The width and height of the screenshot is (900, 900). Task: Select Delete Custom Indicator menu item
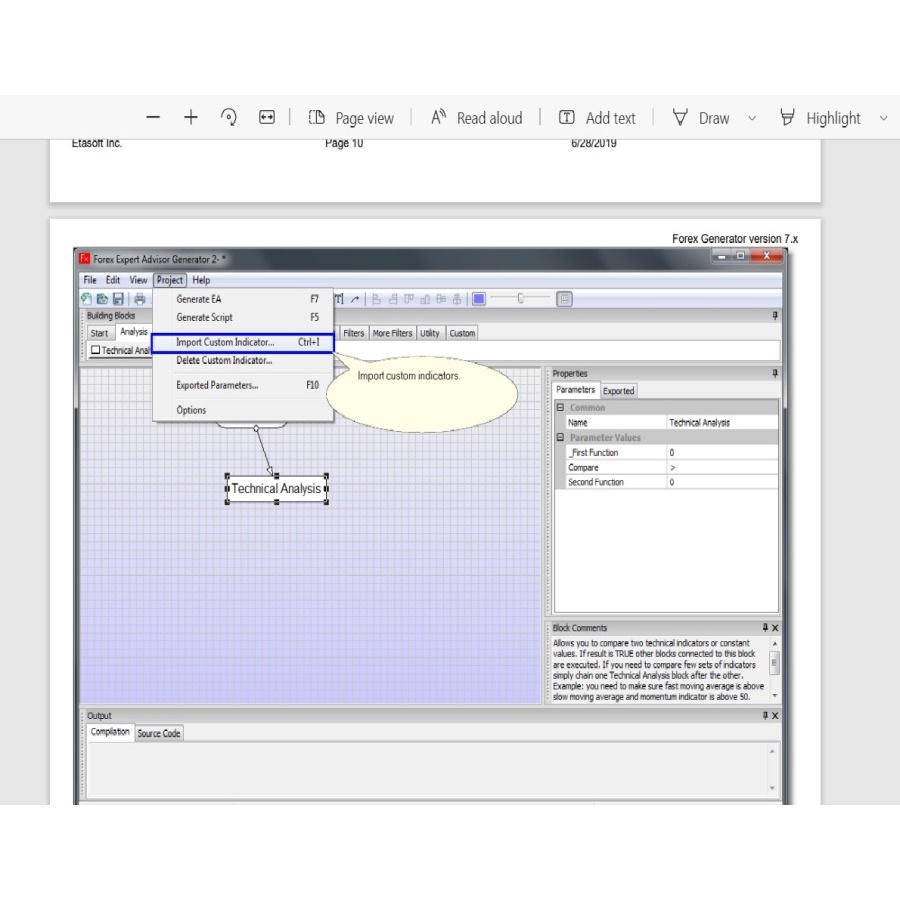click(x=243, y=360)
